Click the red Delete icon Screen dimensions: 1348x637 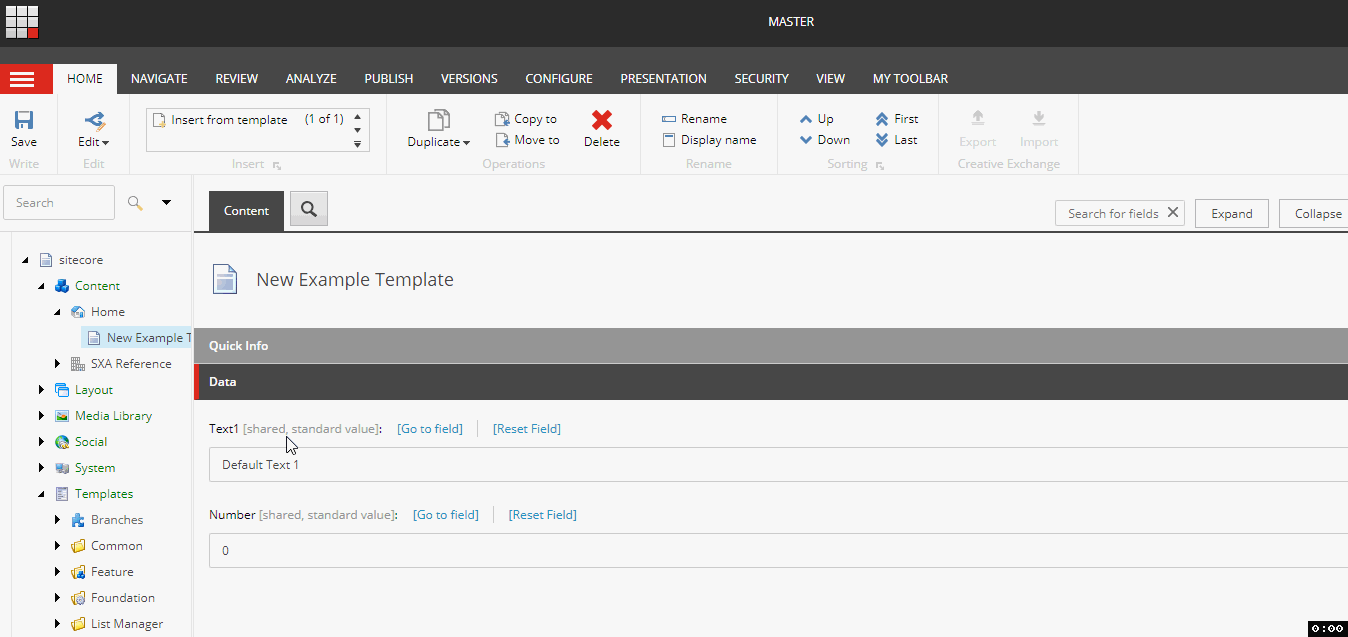click(x=602, y=120)
